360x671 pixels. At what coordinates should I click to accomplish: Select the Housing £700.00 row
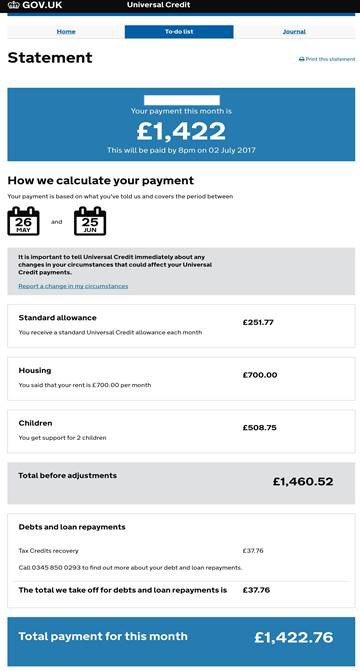(x=181, y=379)
